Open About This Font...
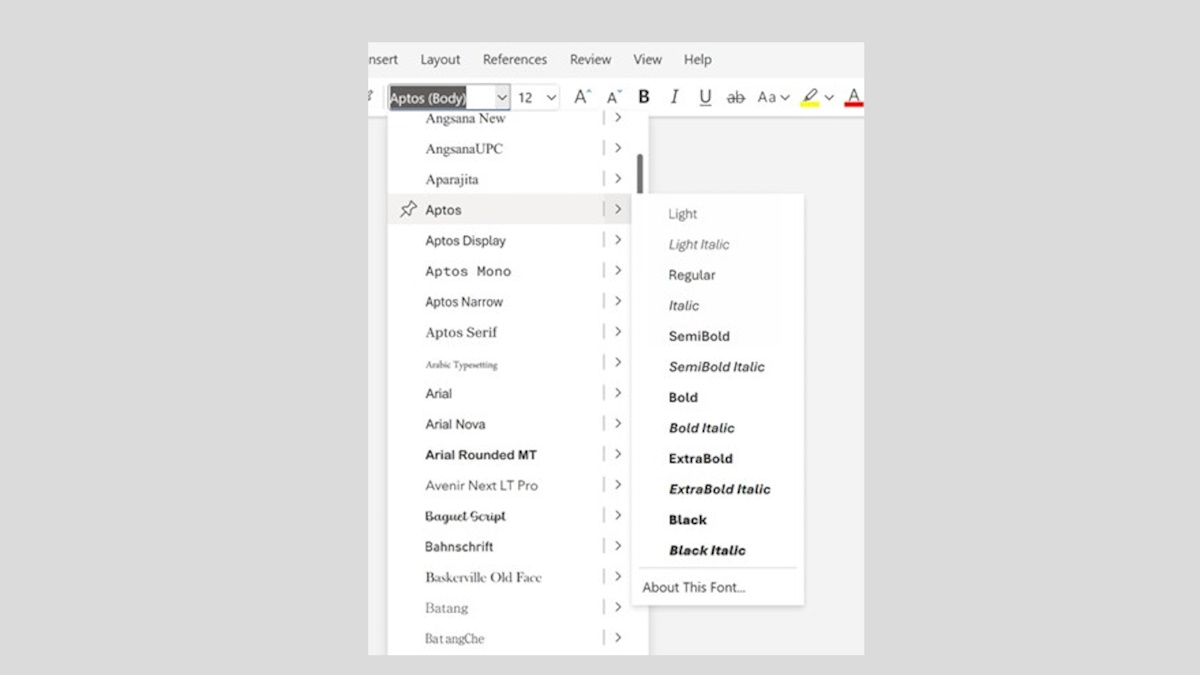 694,588
